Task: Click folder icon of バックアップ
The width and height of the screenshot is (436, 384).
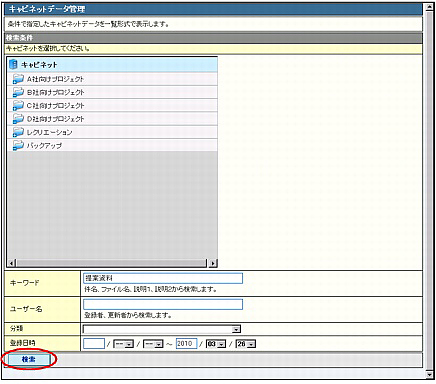Action: [18, 145]
